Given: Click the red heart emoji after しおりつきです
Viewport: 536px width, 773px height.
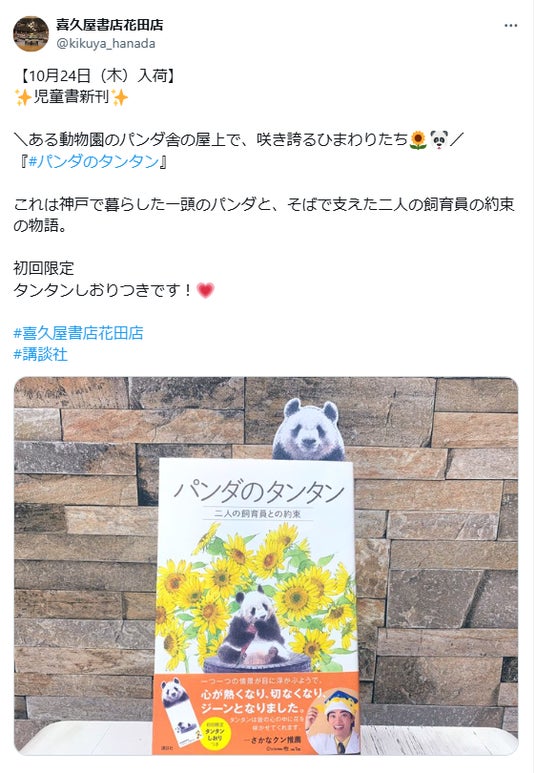Looking at the screenshot, I should click(205, 290).
